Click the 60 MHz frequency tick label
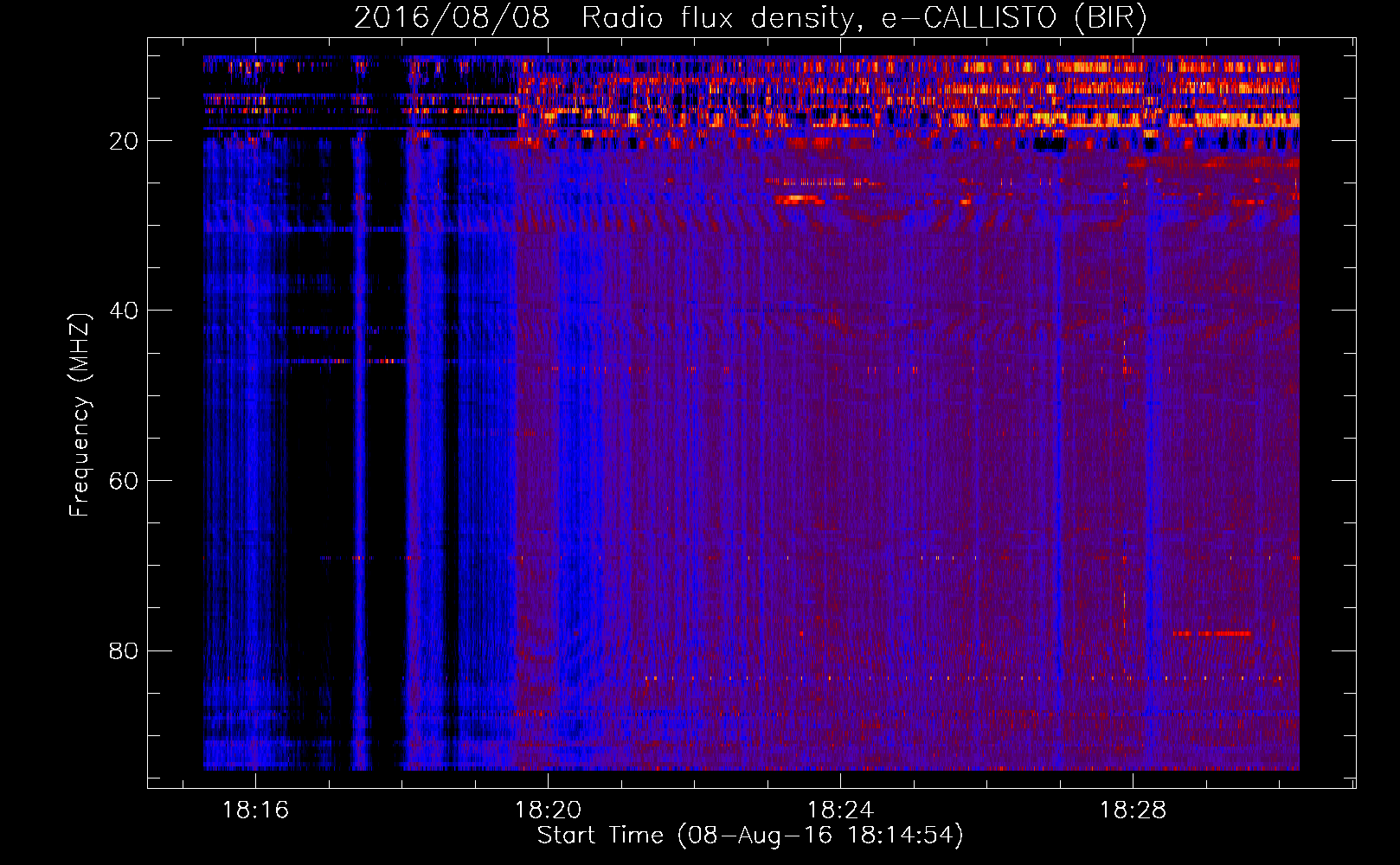This screenshot has height=865, width=1400. 124,481
